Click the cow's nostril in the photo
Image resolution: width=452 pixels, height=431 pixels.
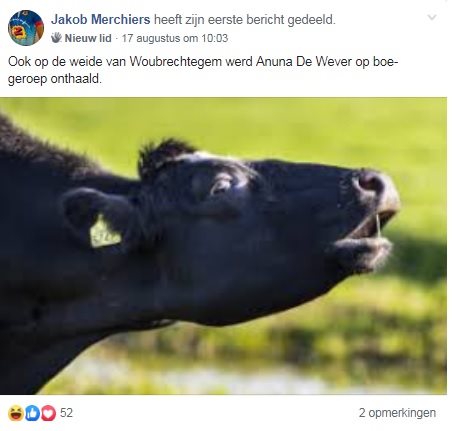[371, 183]
